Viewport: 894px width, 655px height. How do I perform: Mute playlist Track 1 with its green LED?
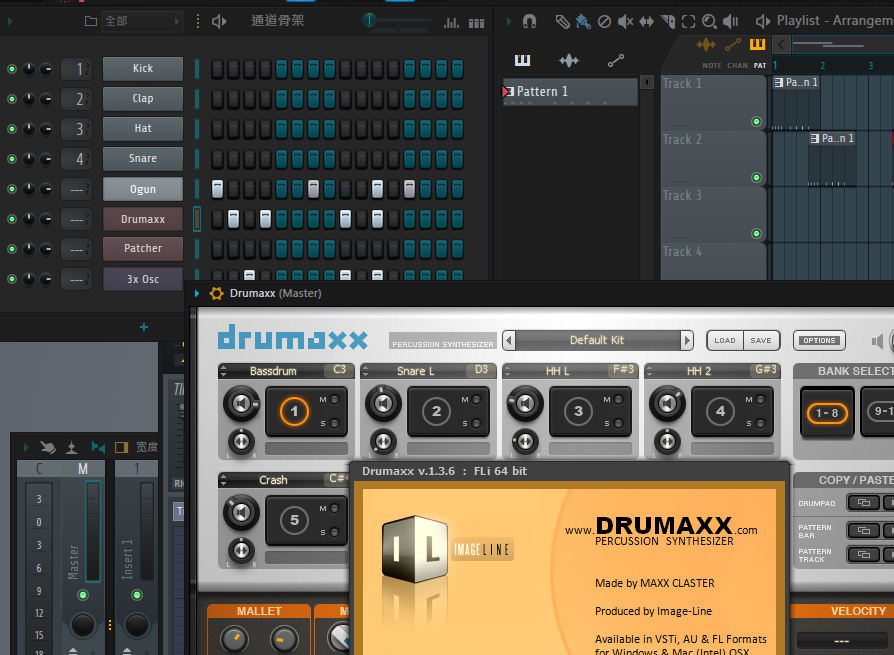point(757,121)
